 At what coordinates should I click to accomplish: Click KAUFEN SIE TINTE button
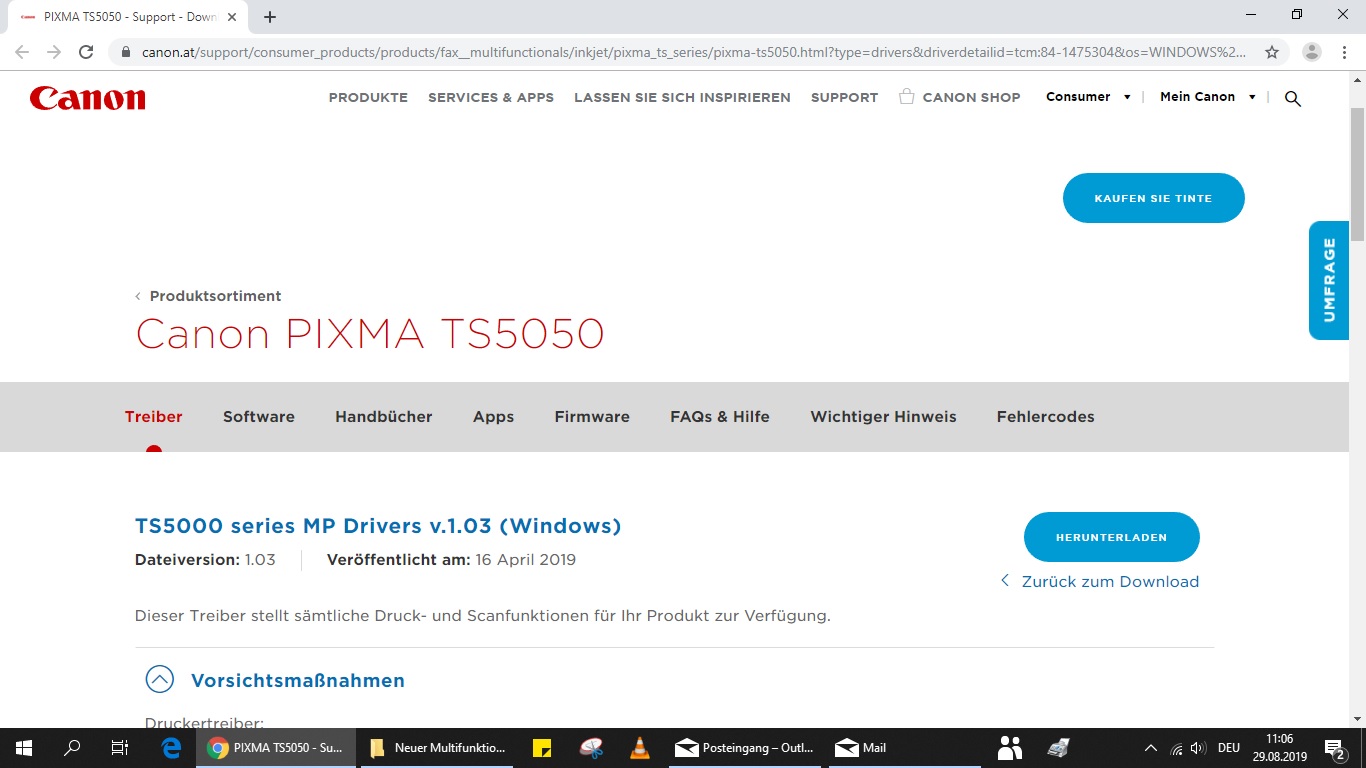tap(1153, 198)
